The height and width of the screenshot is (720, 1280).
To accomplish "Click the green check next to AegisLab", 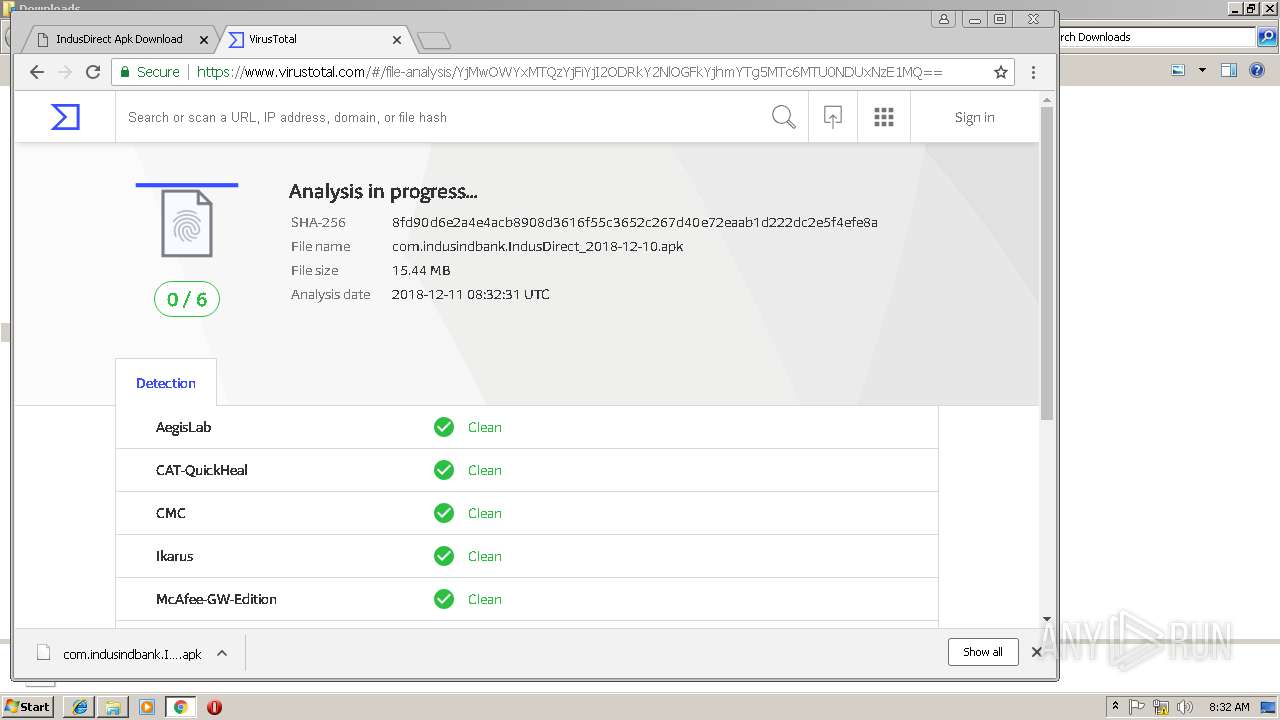I will point(444,427).
